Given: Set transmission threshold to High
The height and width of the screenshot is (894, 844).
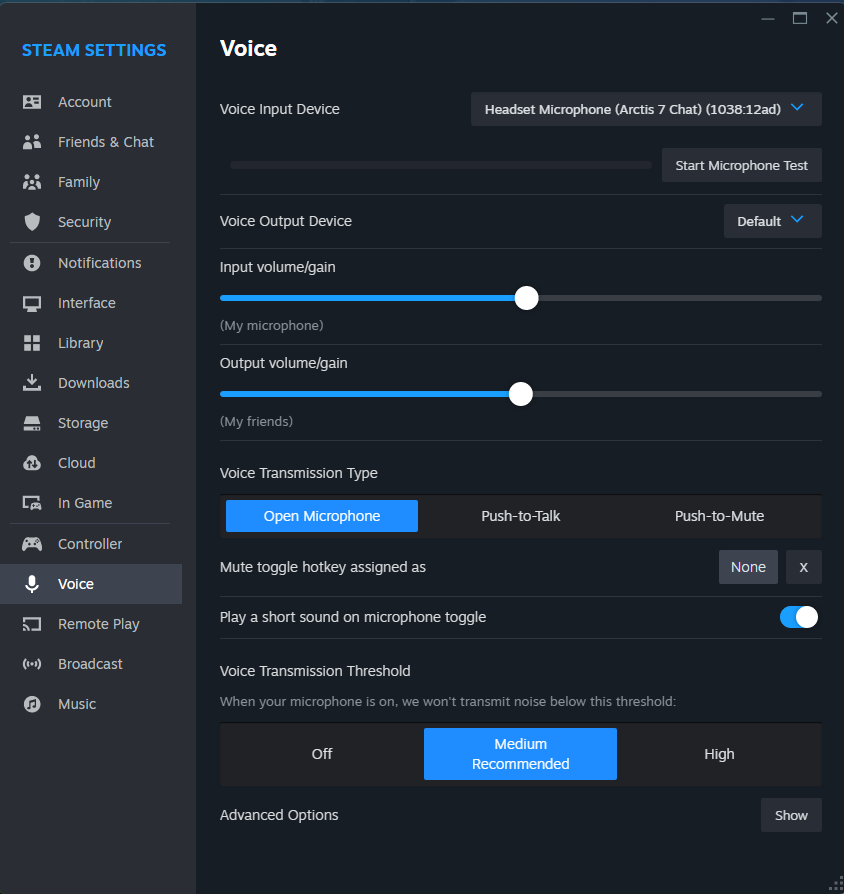Looking at the screenshot, I should [x=719, y=754].
